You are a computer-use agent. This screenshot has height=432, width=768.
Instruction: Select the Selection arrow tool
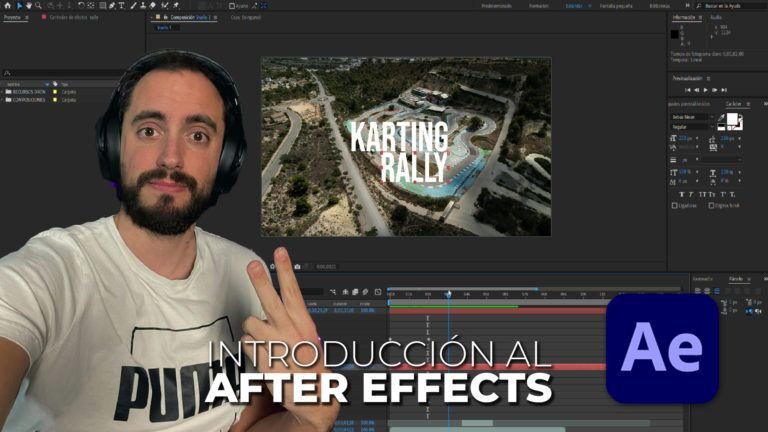click(20, 5)
